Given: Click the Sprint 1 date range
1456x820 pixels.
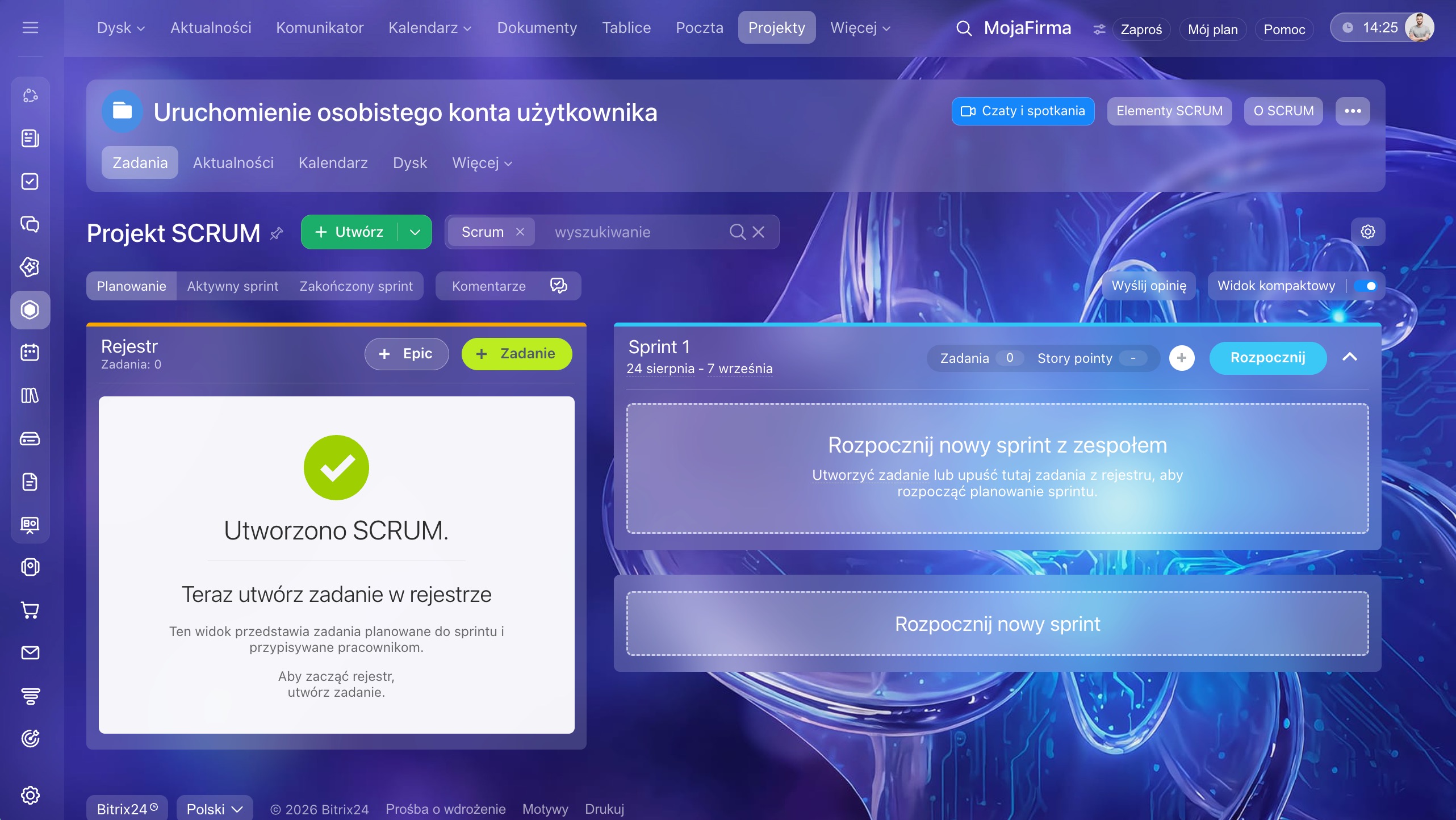Looking at the screenshot, I should [x=700, y=369].
